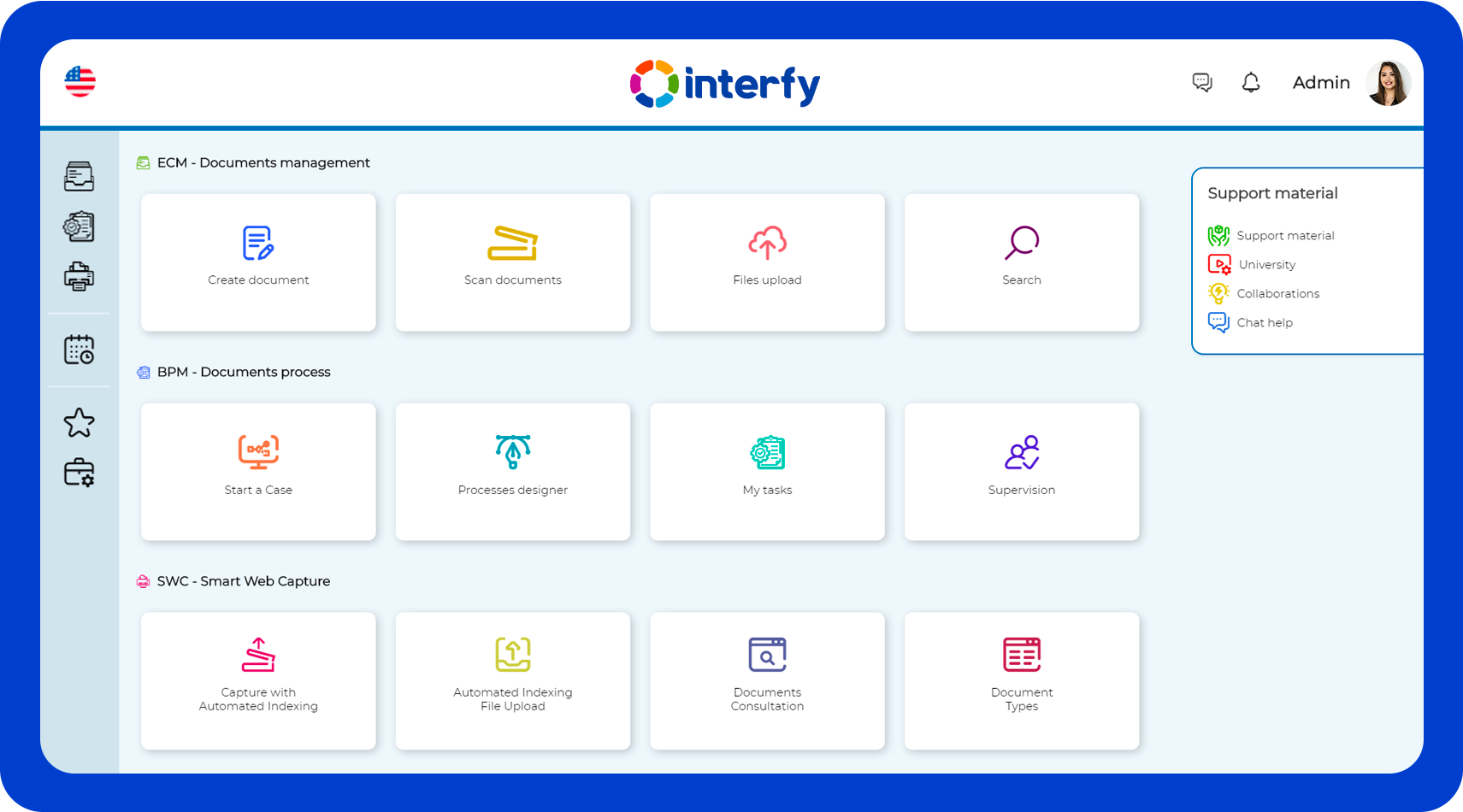The width and height of the screenshot is (1463, 812).
Task: Click the clipboard-with-gear sidebar icon
Action: coord(79,226)
